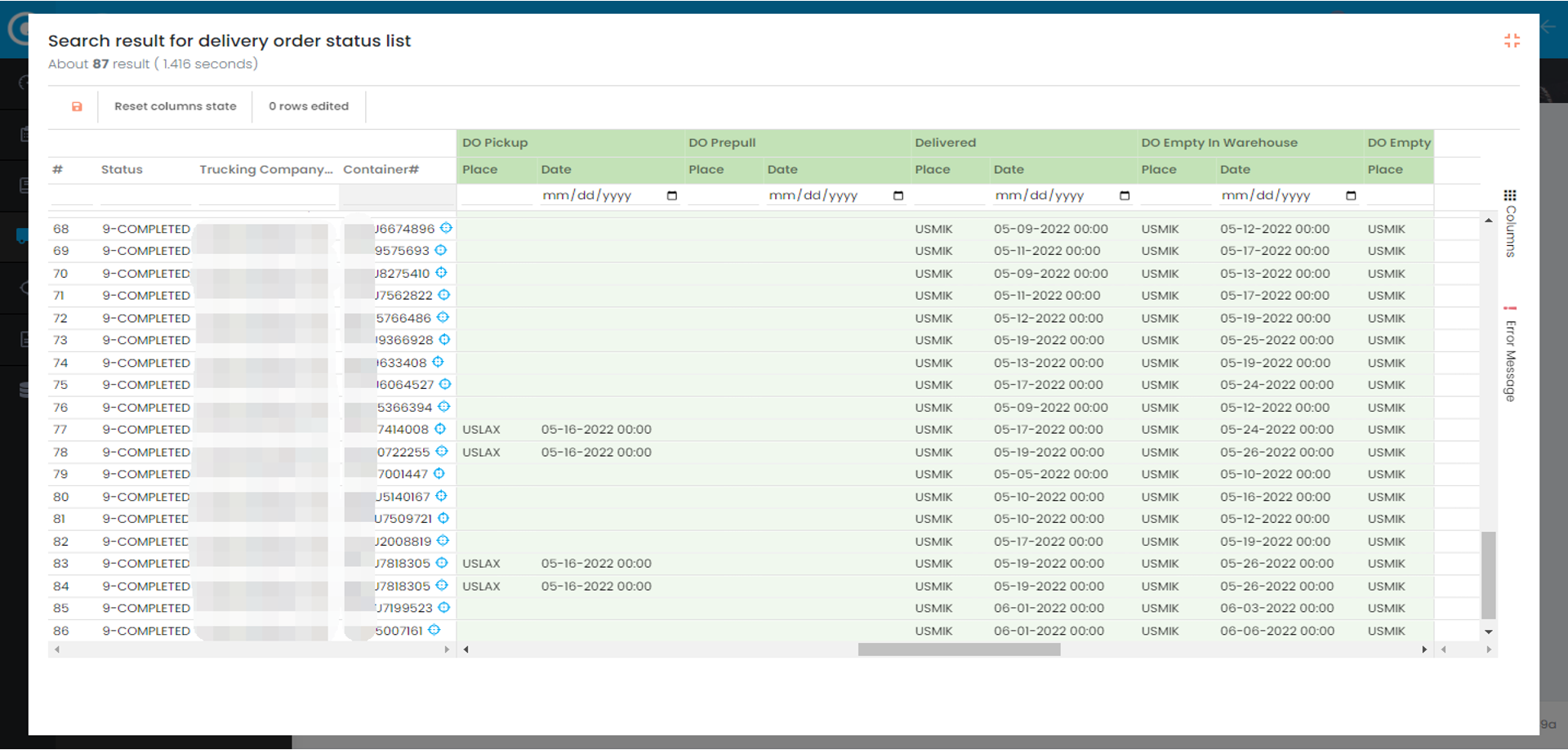Click the locate icon for container row 79

439,474
